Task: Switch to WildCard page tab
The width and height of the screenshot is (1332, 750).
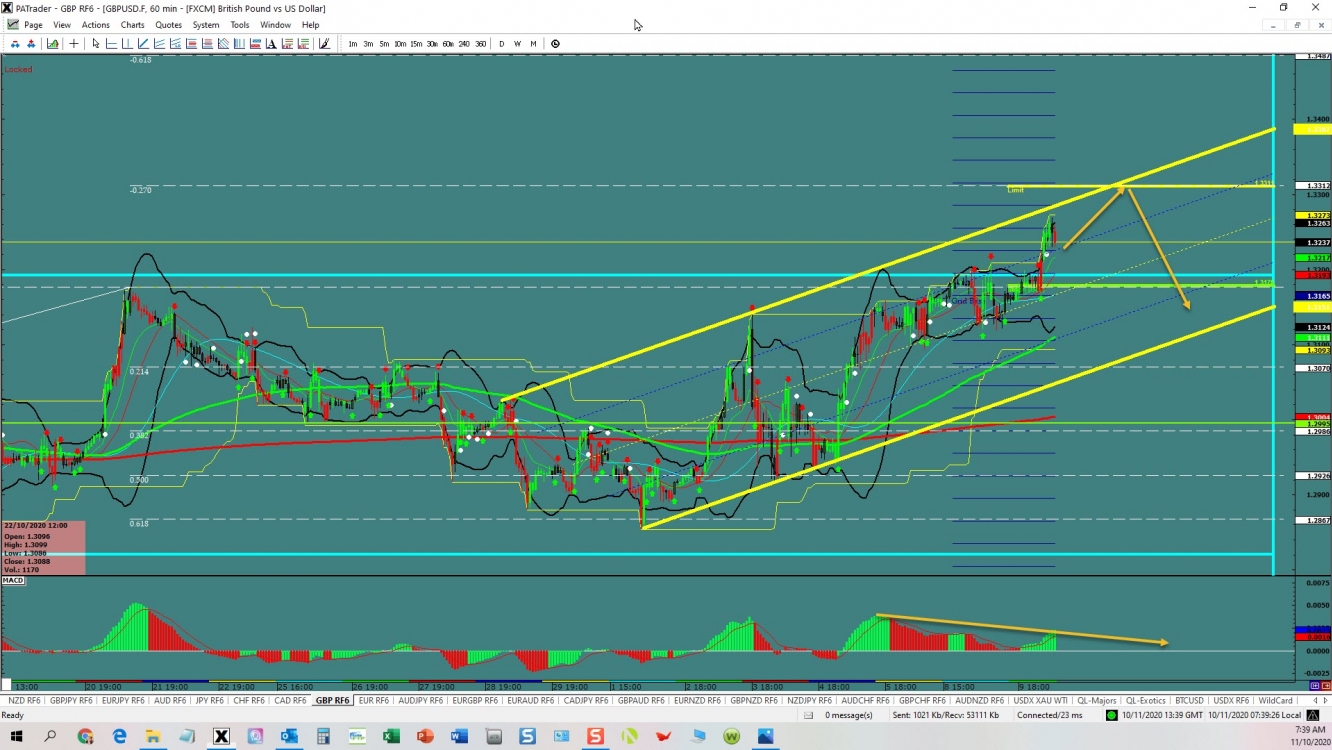Action: [1275, 701]
